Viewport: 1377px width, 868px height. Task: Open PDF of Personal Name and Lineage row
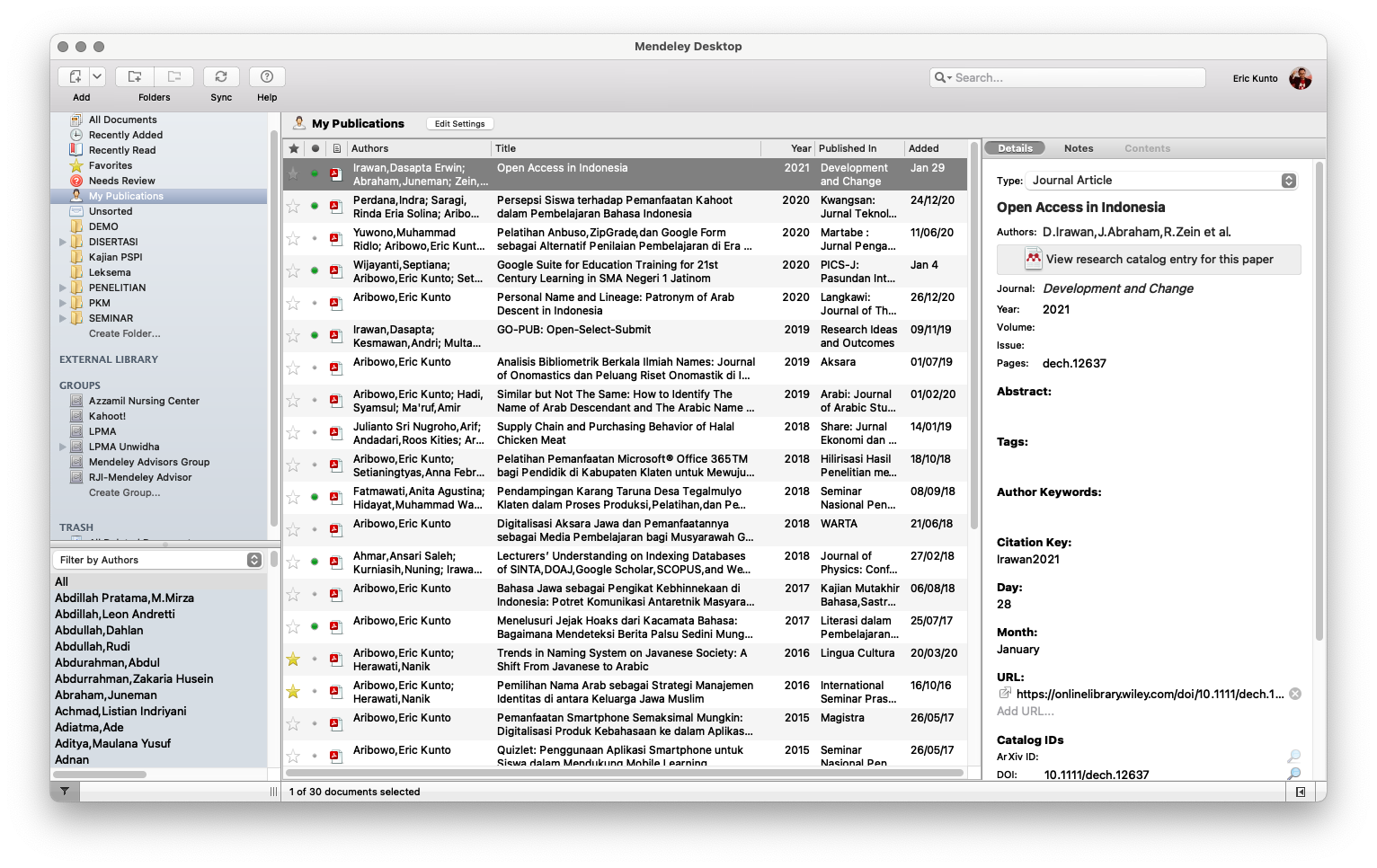335,303
